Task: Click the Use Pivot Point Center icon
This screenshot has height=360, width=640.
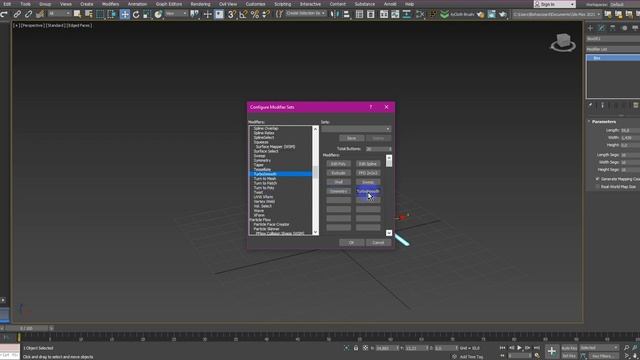Action: [195, 14]
